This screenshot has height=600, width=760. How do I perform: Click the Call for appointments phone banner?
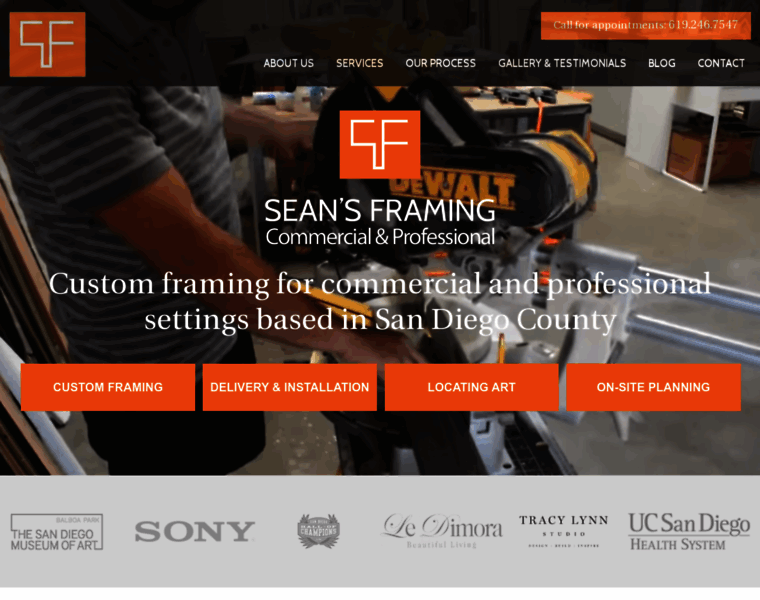(646, 26)
